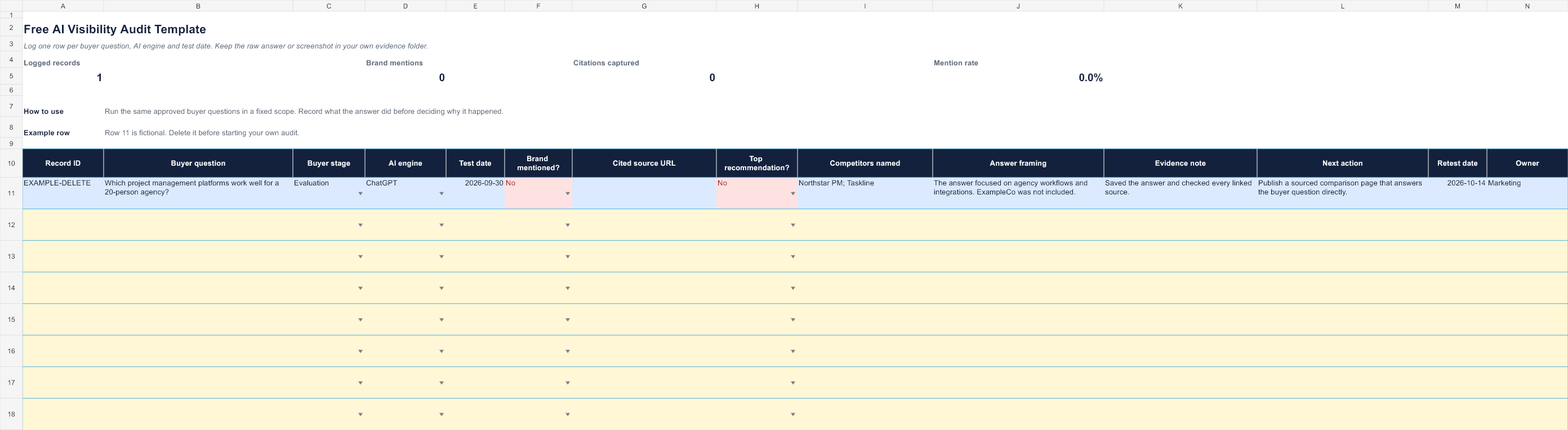Expand AI engine dropdown in row 13
1568x430 pixels.
point(442,257)
